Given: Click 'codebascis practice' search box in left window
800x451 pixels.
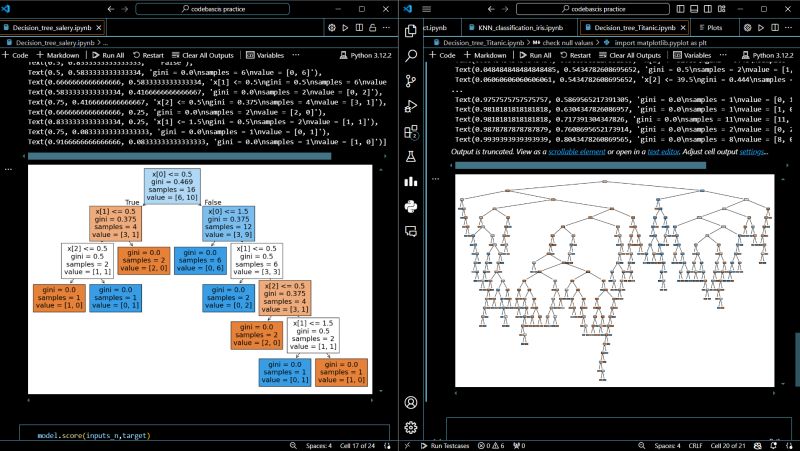Looking at the screenshot, I should 213,9.
